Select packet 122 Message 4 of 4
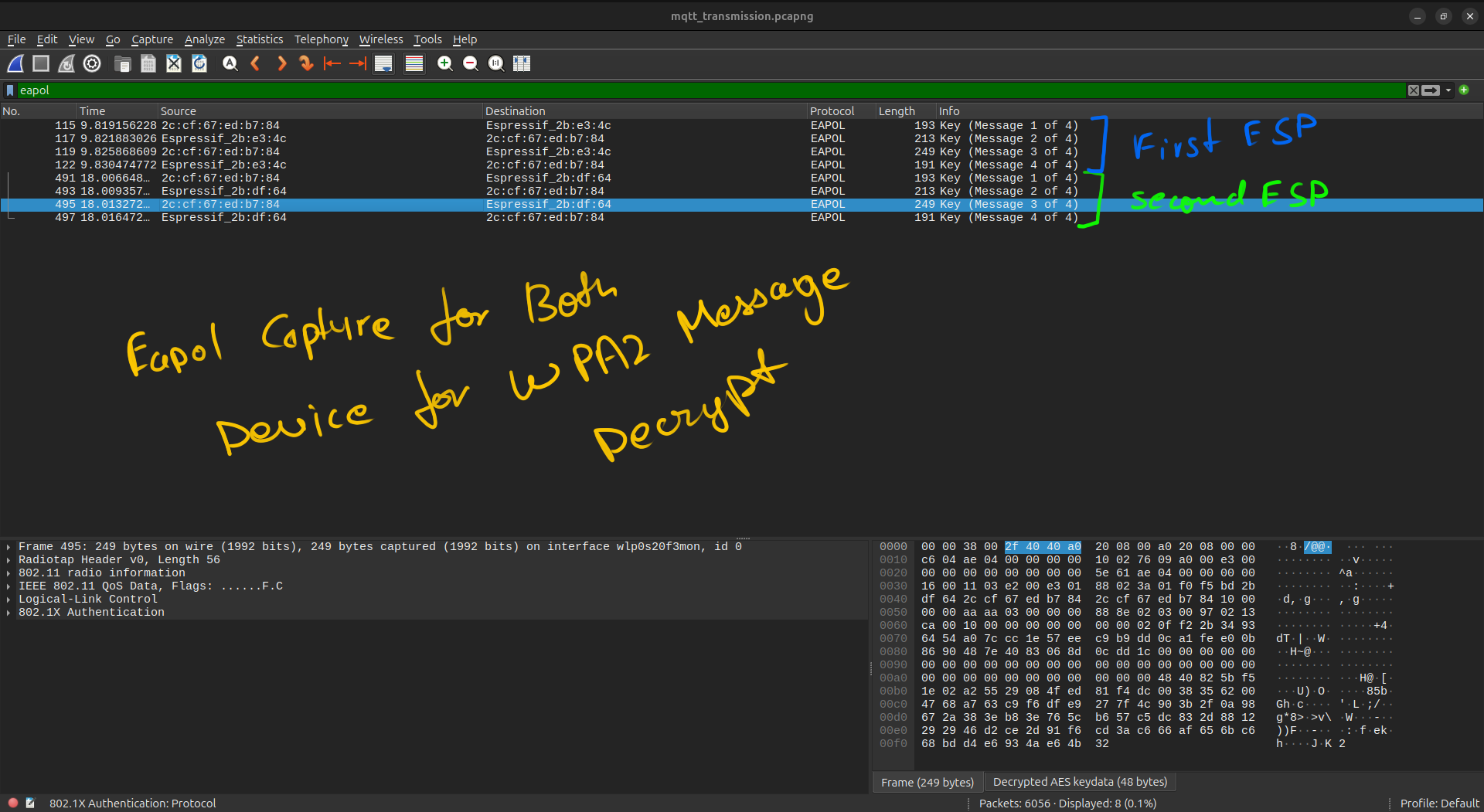The image size is (1484, 812). 742,165
